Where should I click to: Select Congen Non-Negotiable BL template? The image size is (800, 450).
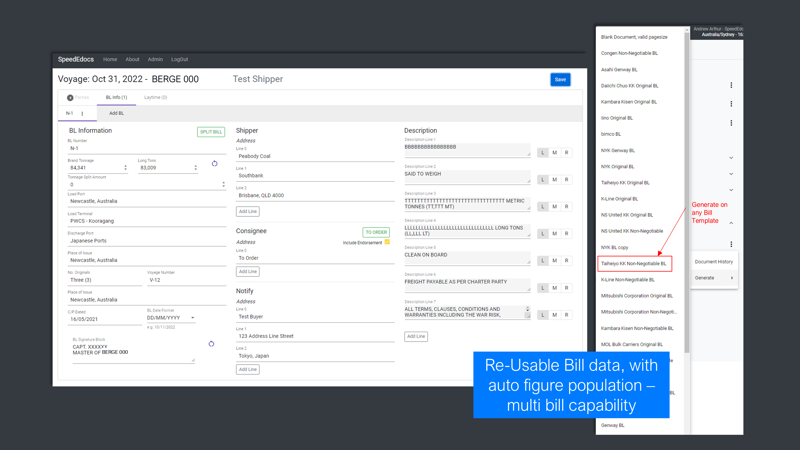pyautogui.click(x=629, y=53)
